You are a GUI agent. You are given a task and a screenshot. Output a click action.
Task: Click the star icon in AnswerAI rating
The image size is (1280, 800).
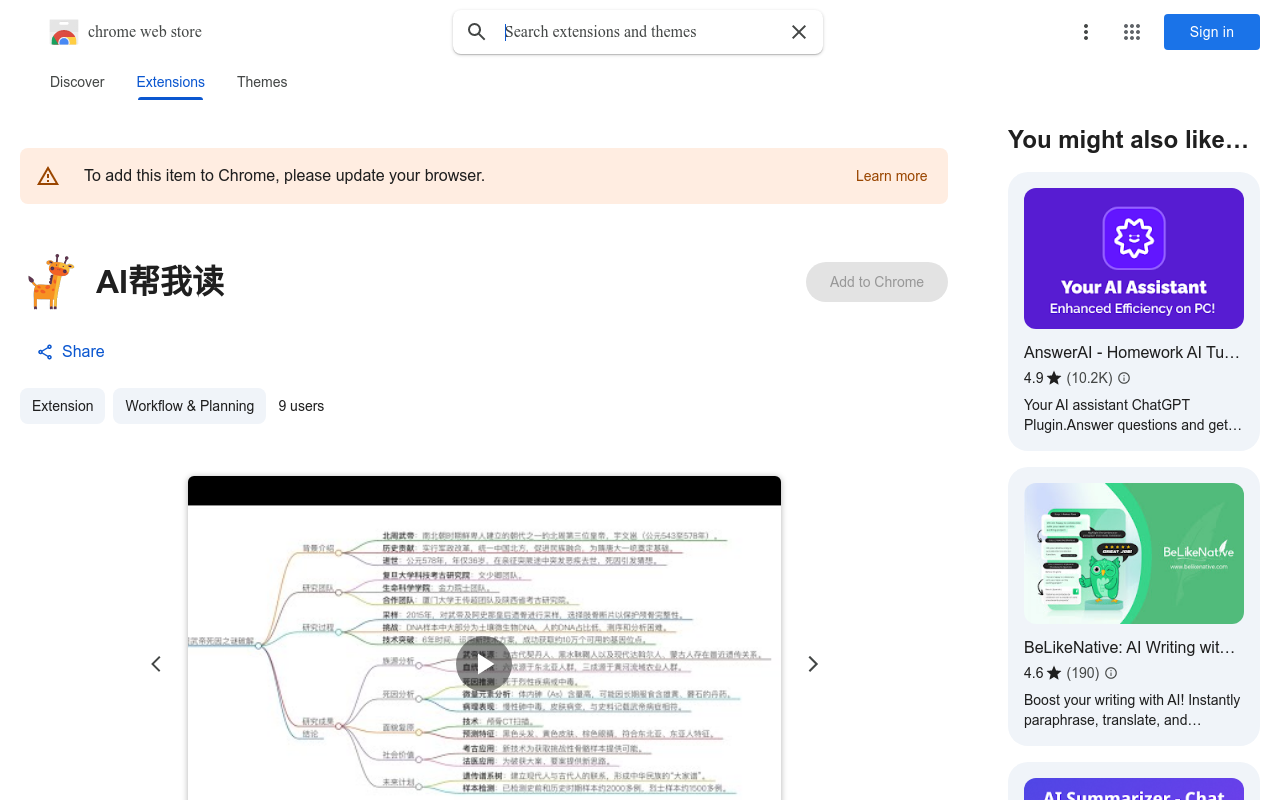pyautogui.click(x=1054, y=378)
